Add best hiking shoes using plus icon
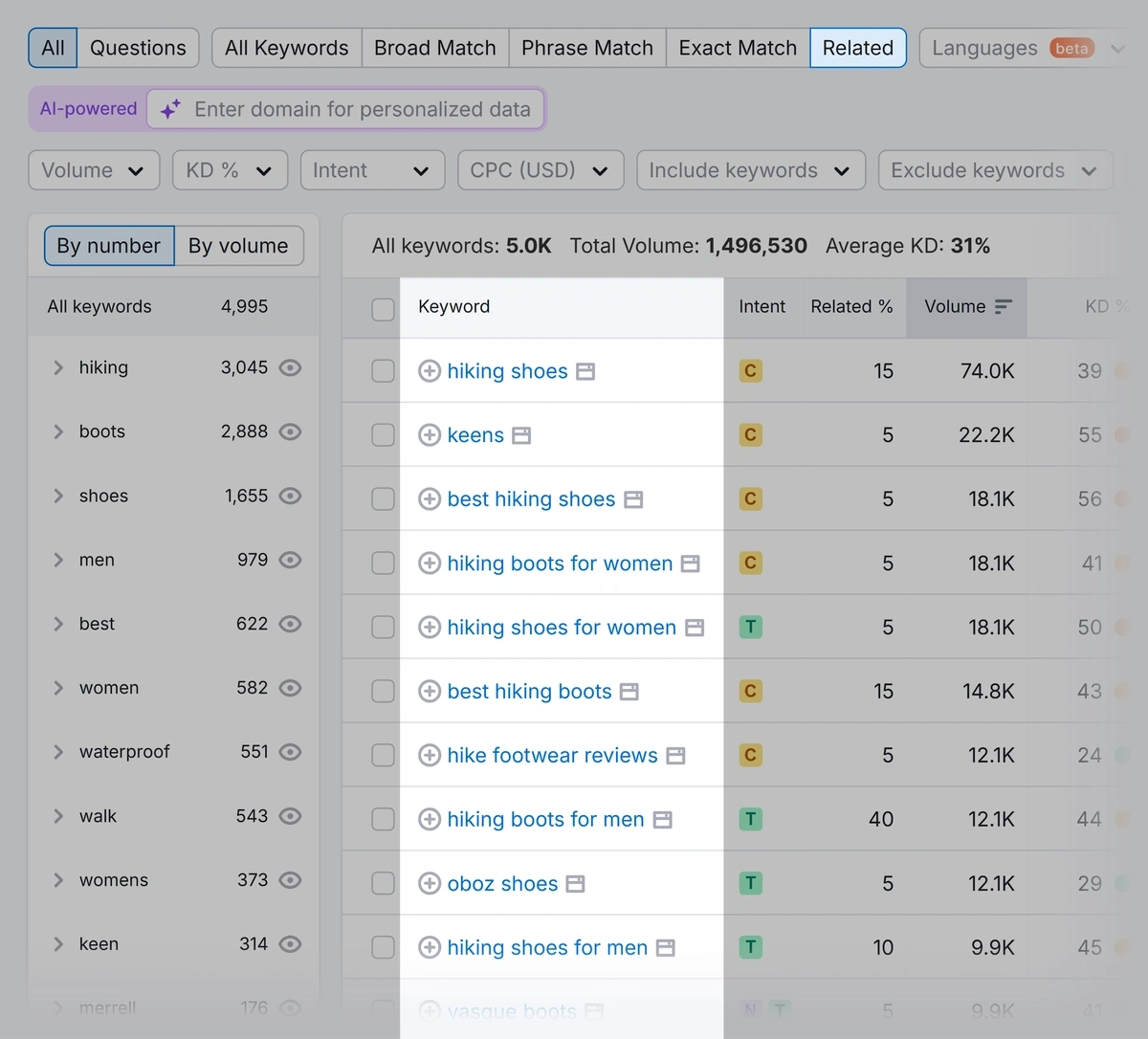The width and height of the screenshot is (1148, 1039). [430, 499]
